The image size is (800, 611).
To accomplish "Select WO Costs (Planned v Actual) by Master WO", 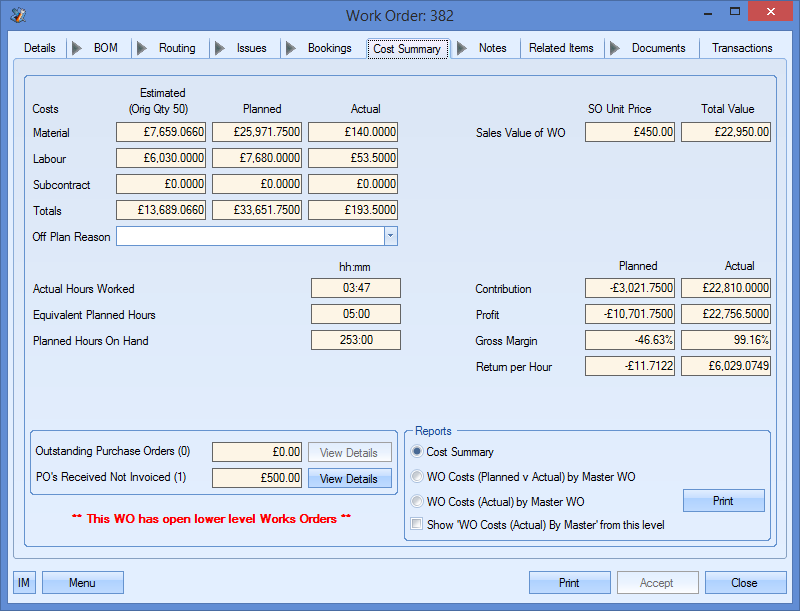I will (418, 477).
